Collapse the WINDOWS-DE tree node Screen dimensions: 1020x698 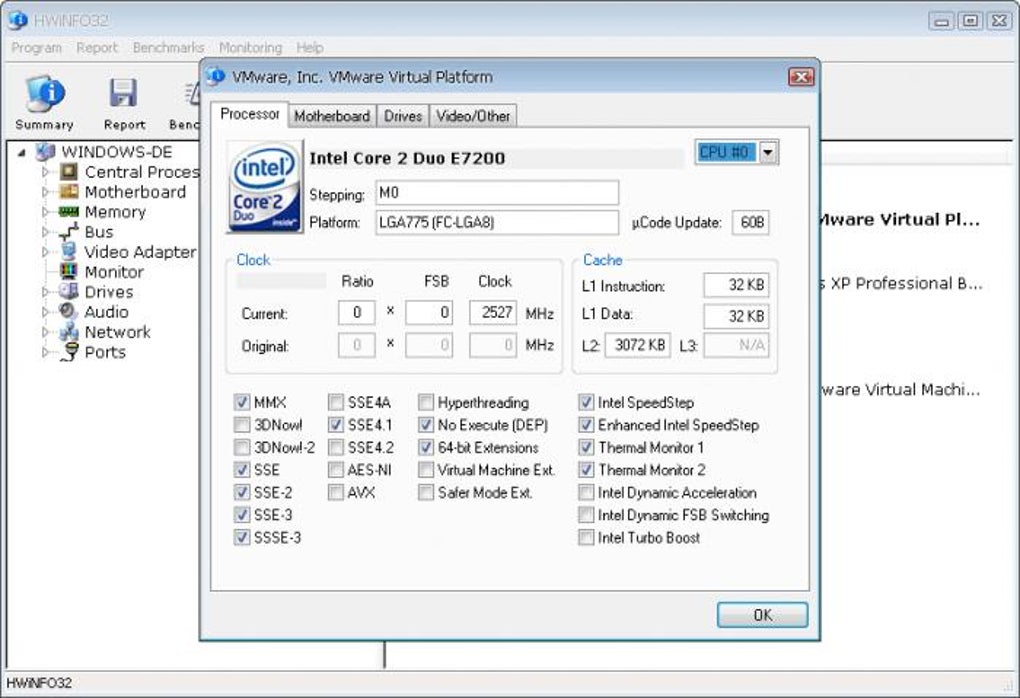click(22, 153)
